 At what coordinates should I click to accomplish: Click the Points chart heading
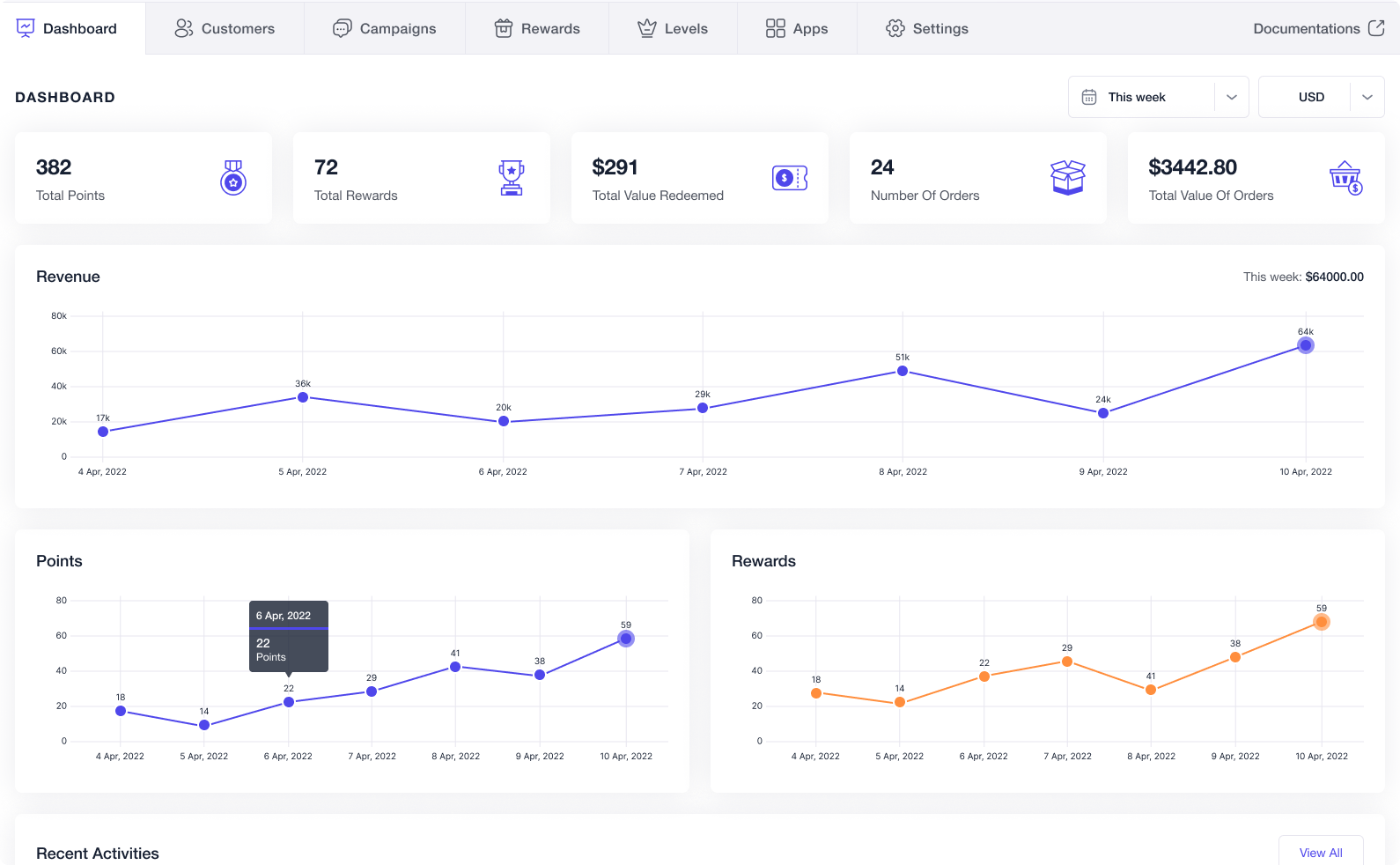59,561
